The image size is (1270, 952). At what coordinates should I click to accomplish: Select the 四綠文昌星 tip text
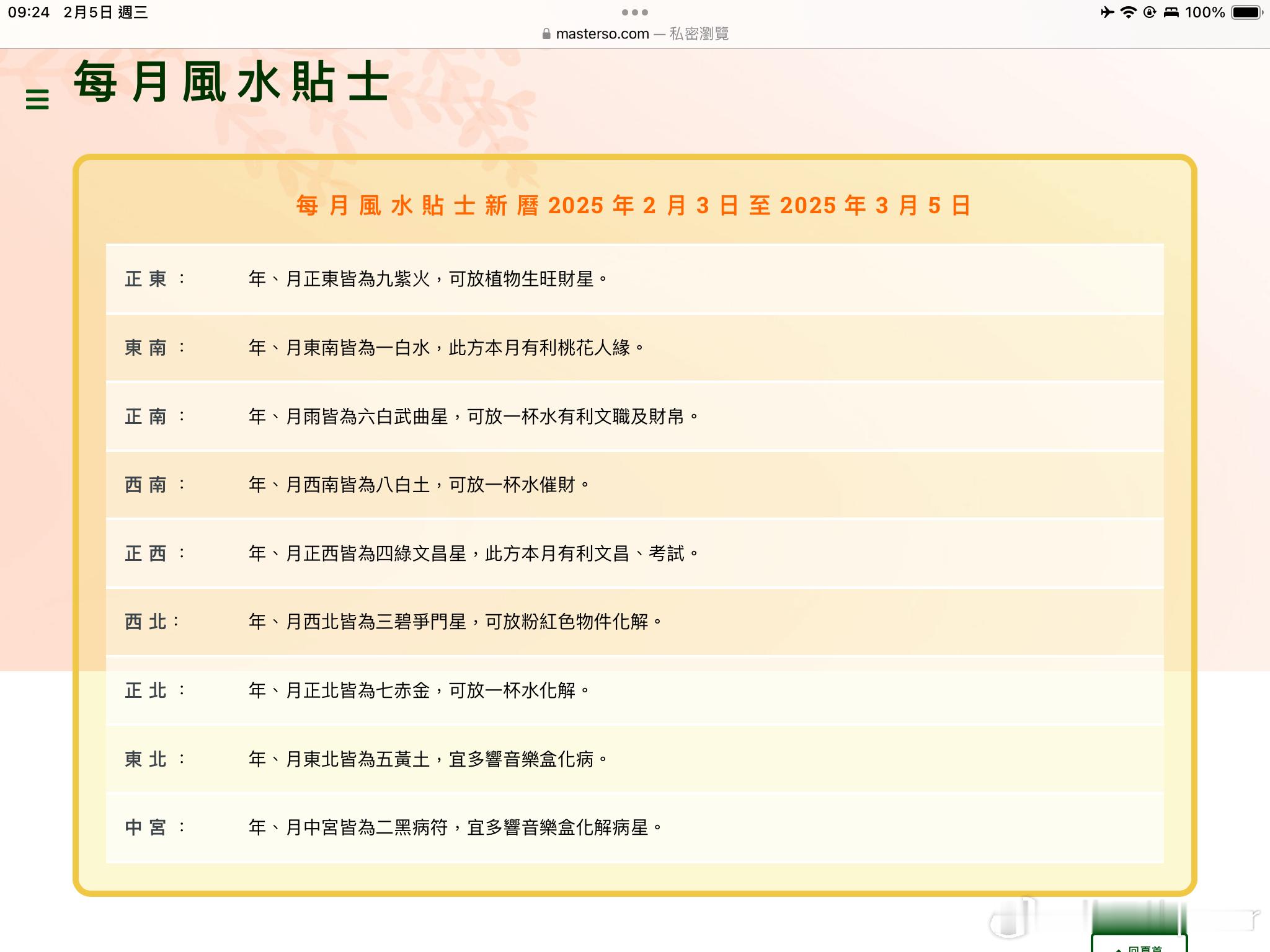[474, 553]
